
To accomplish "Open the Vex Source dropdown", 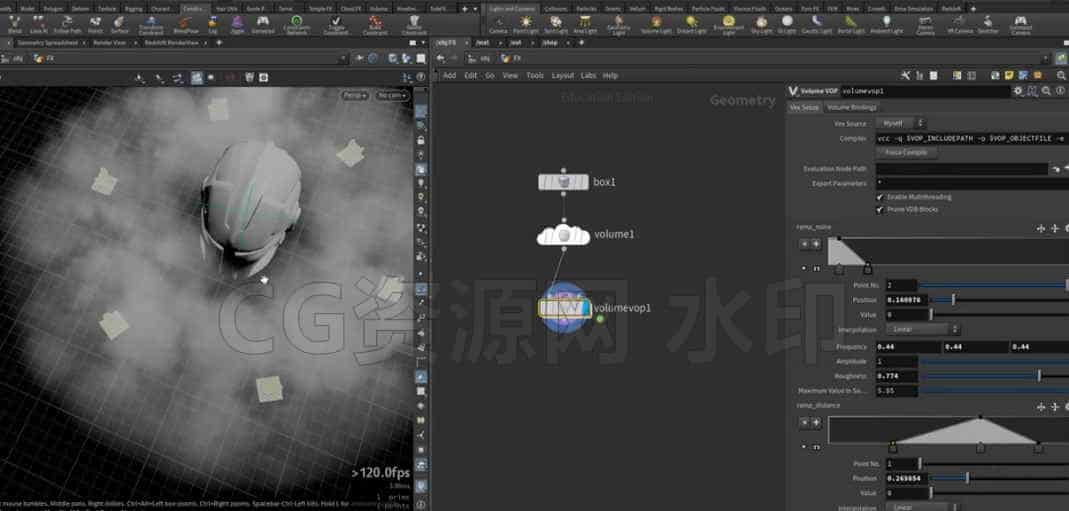I will (901, 123).
